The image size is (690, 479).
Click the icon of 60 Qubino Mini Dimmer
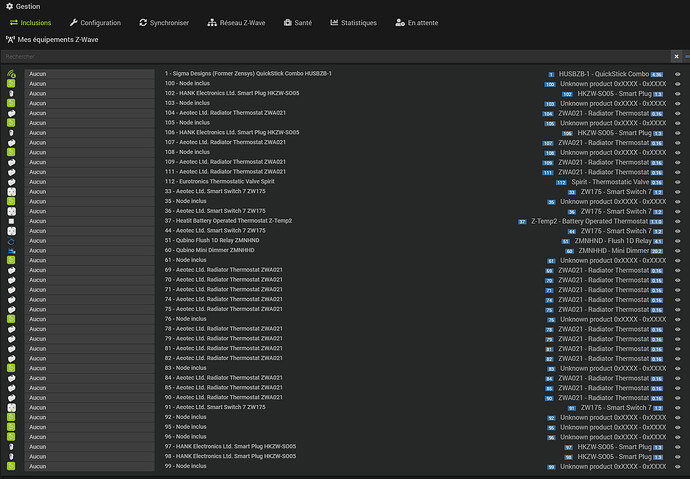(x=11, y=250)
